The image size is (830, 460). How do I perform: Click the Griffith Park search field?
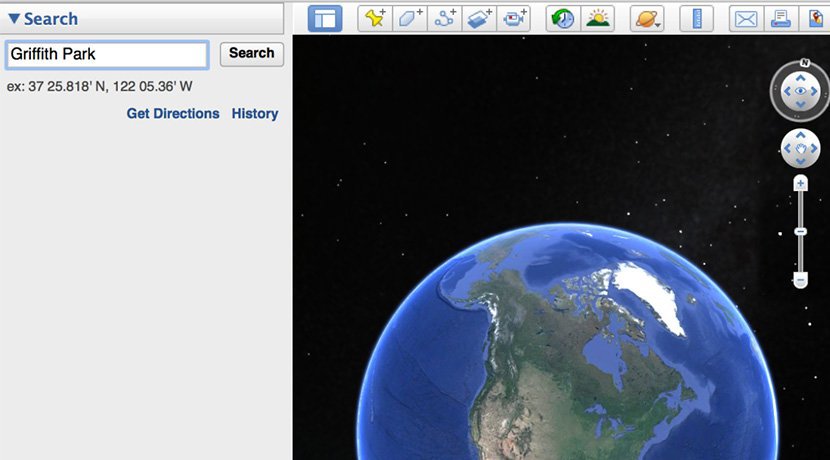(x=107, y=55)
